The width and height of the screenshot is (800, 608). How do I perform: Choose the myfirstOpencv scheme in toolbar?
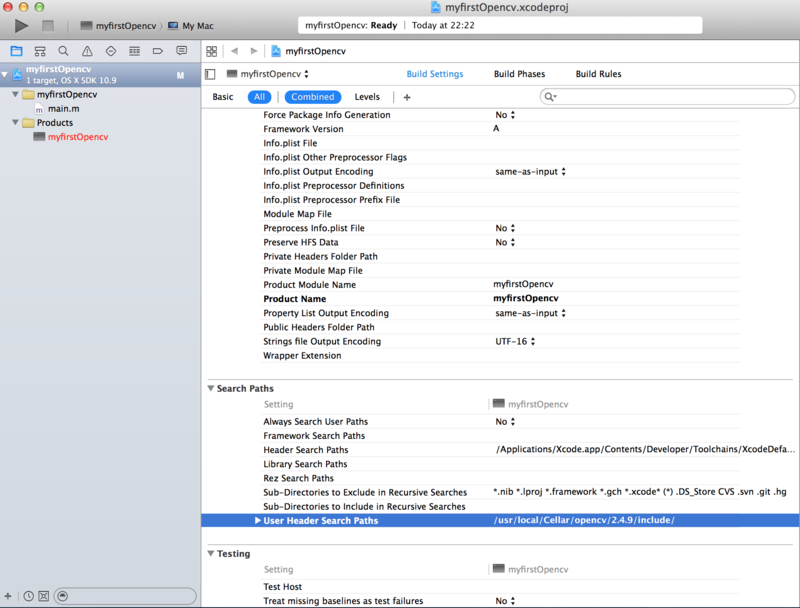click(x=118, y=26)
